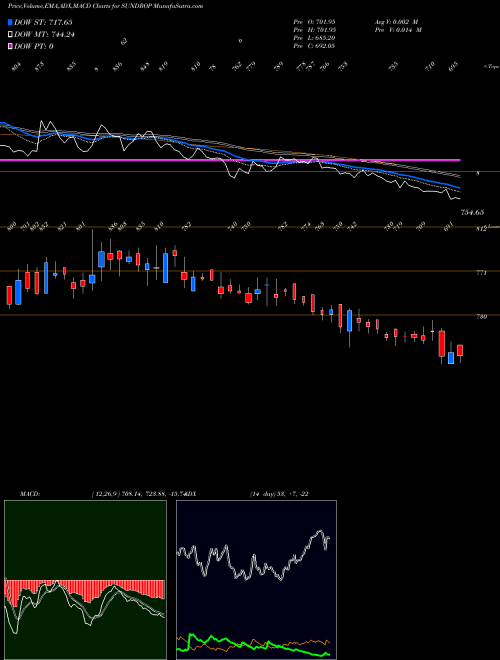The width and height of the screenshot is (500, 660).
Task: Click the 730 price level label
Action: (481, 317)
